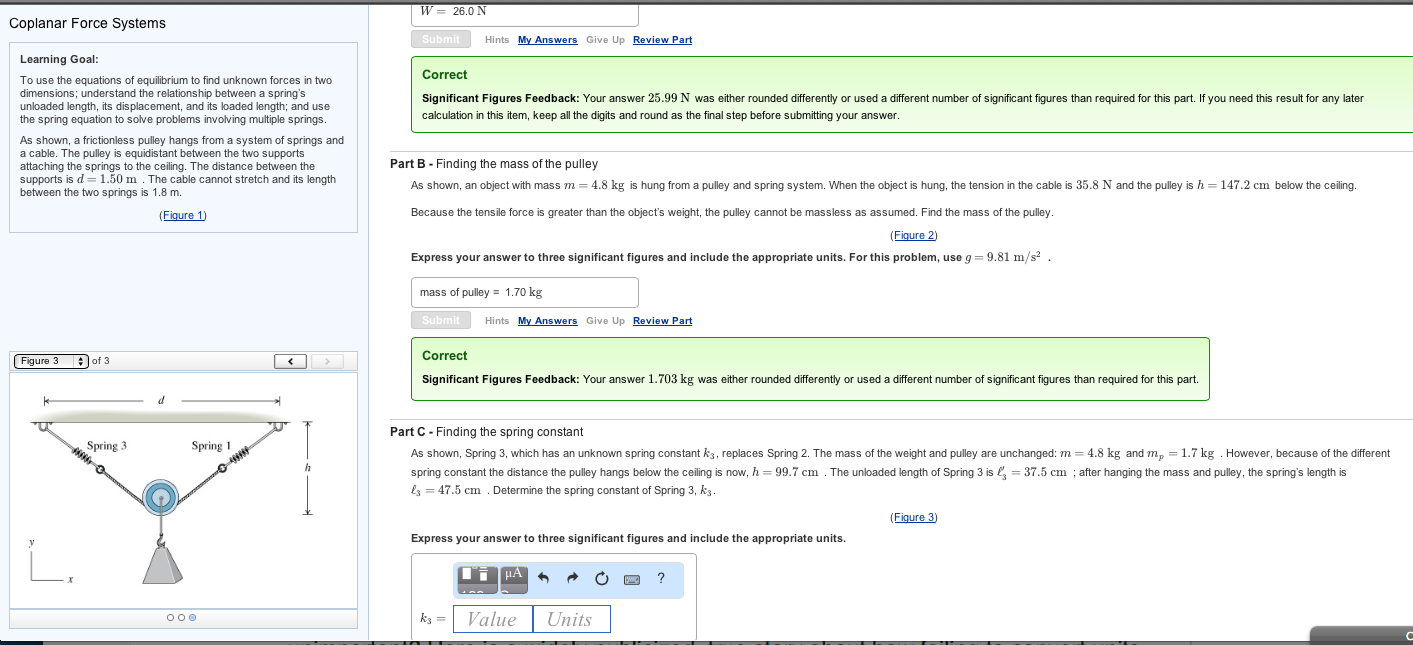Click the mass of pulley answer box
The height and width of the screenshot is (645, 1413).
pos(525,292)
